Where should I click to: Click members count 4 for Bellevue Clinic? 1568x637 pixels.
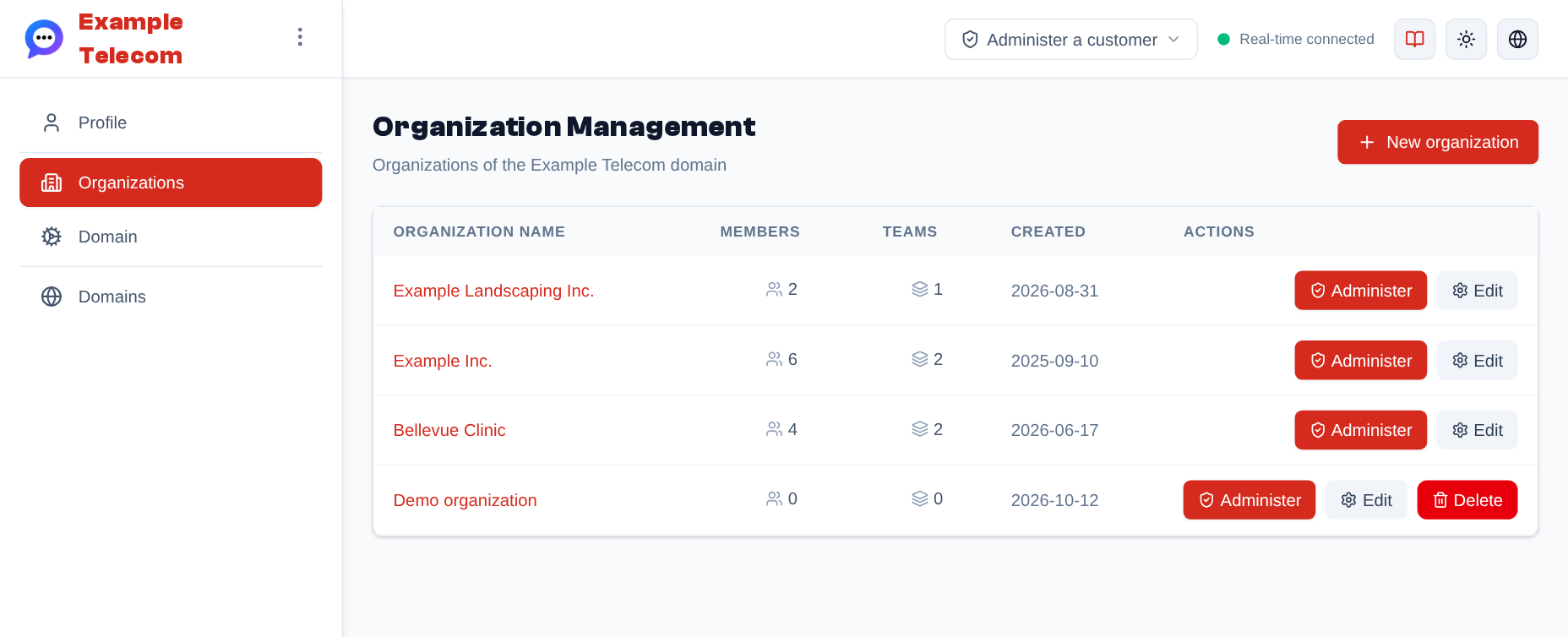point(781,429)
